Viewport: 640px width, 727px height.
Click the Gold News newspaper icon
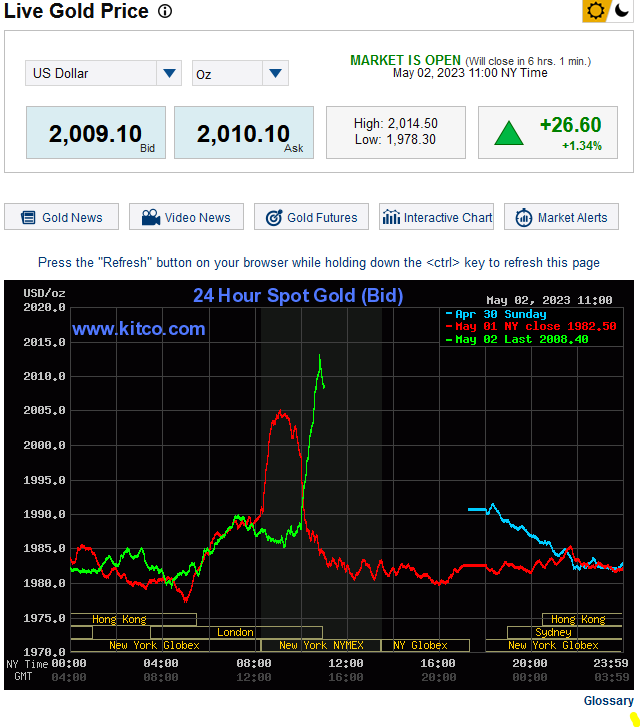coord(28,217)
